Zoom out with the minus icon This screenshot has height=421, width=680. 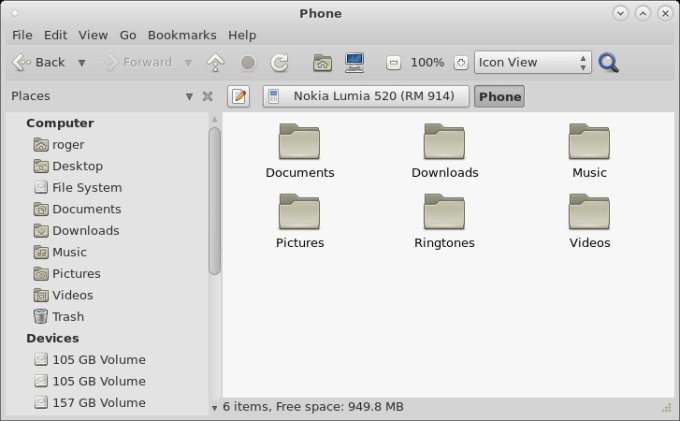(x=394, y=63)
